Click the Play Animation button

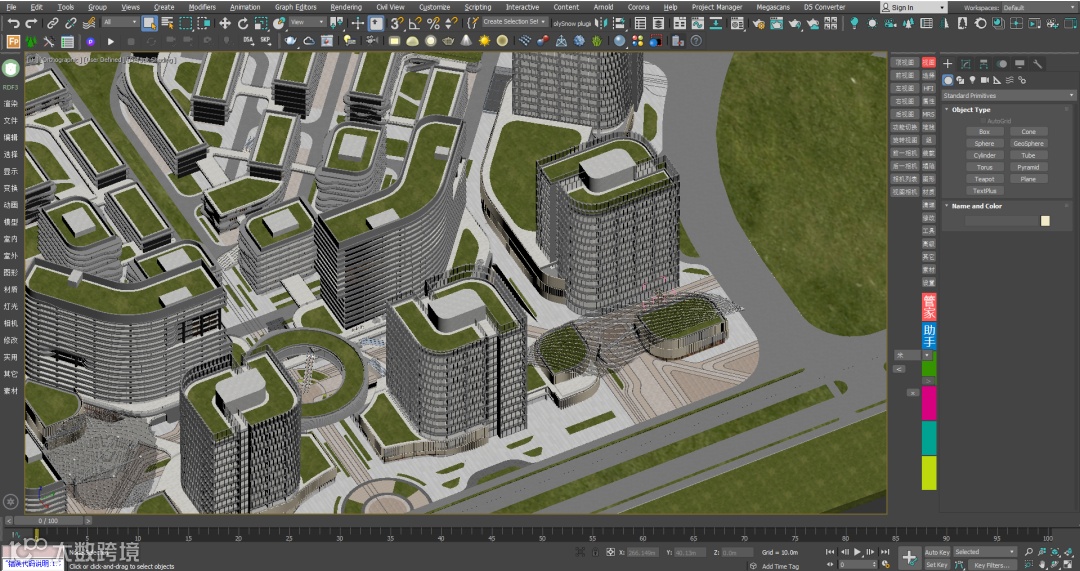coord(857,552)
